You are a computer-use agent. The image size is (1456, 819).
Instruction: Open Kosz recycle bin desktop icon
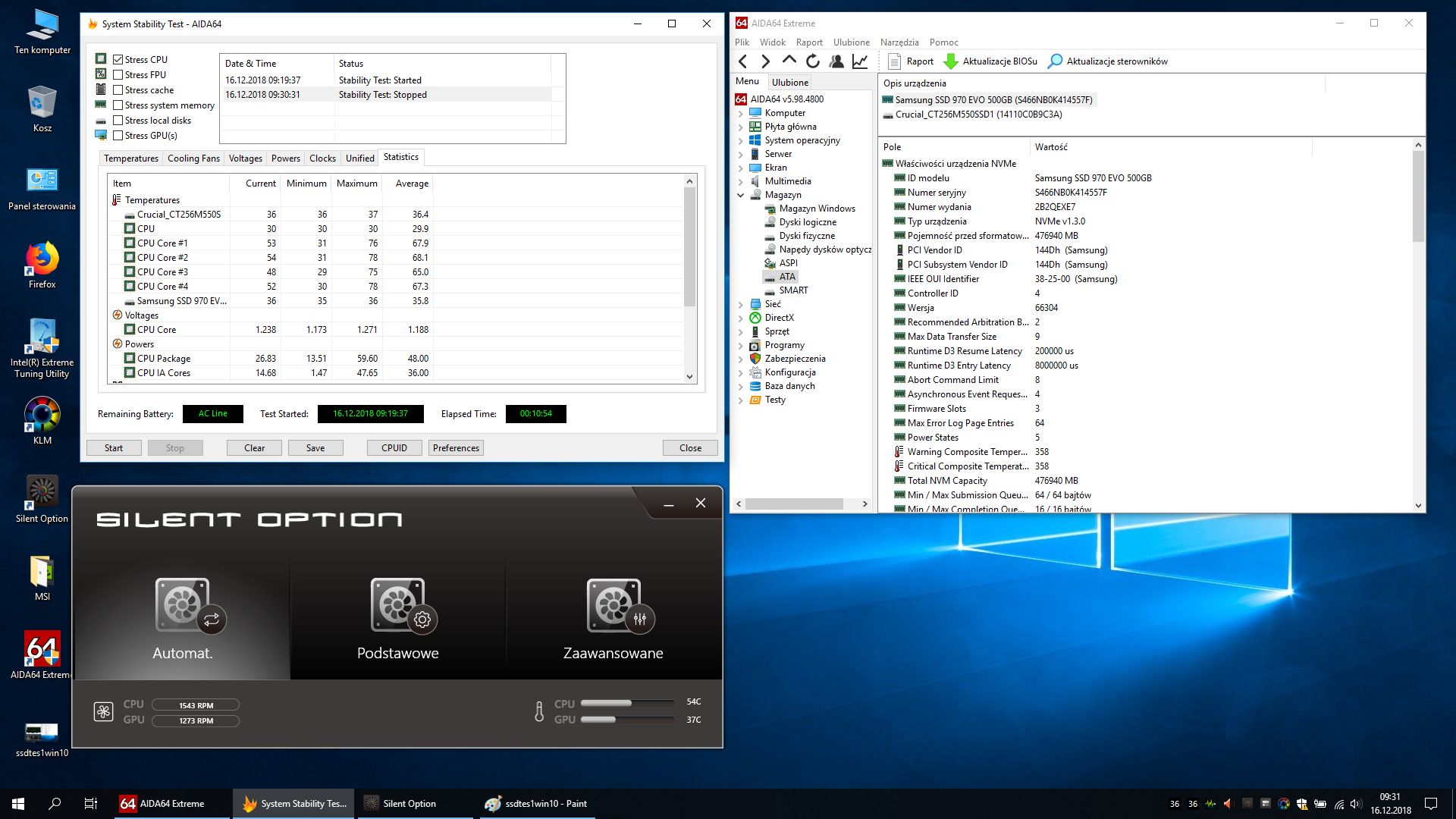pyautogui.click(x=42, y=109)
